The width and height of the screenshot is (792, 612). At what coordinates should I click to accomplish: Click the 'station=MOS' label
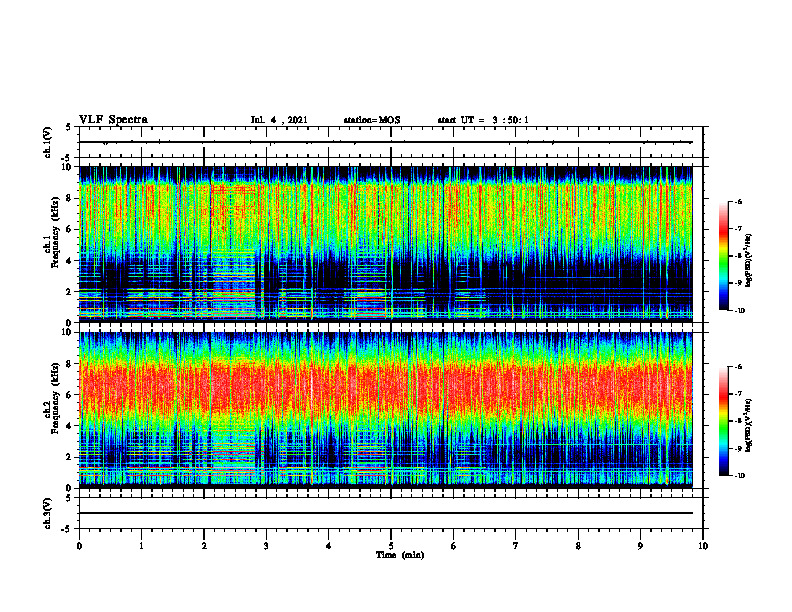(x=372, y=120)
